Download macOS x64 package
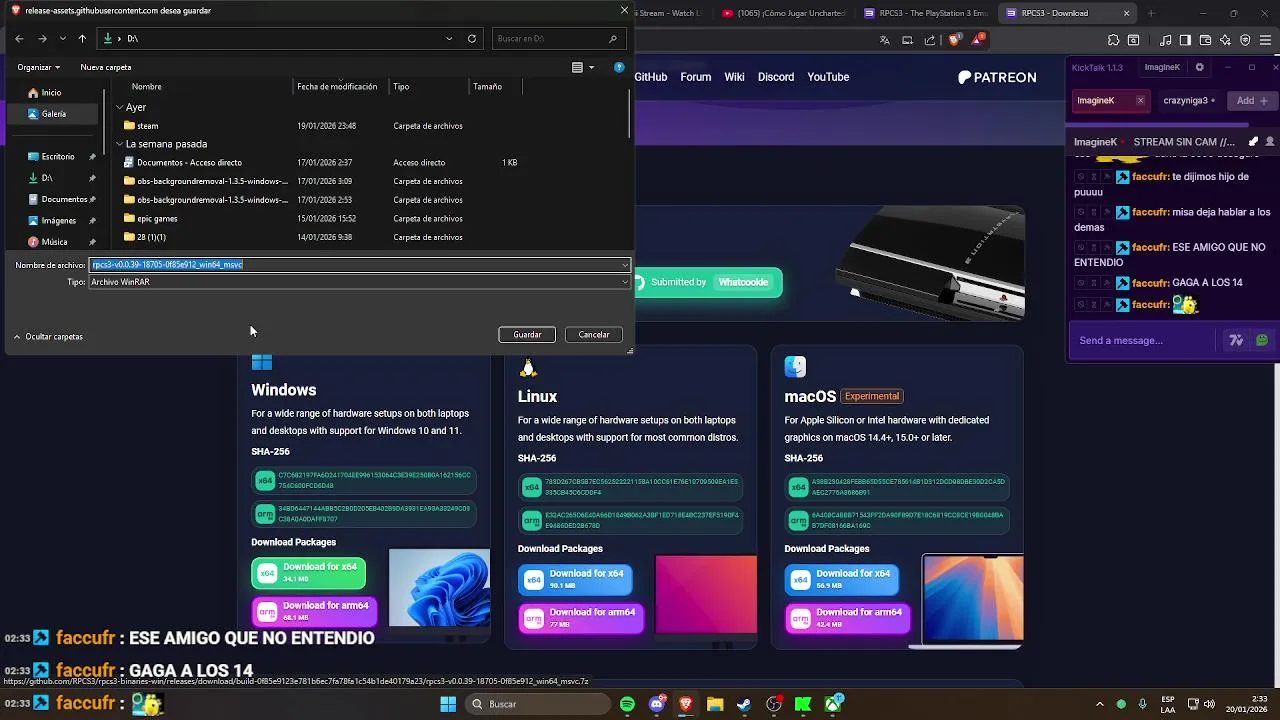The height and width of the screenshot is (720, 1280). coord(841,579)
